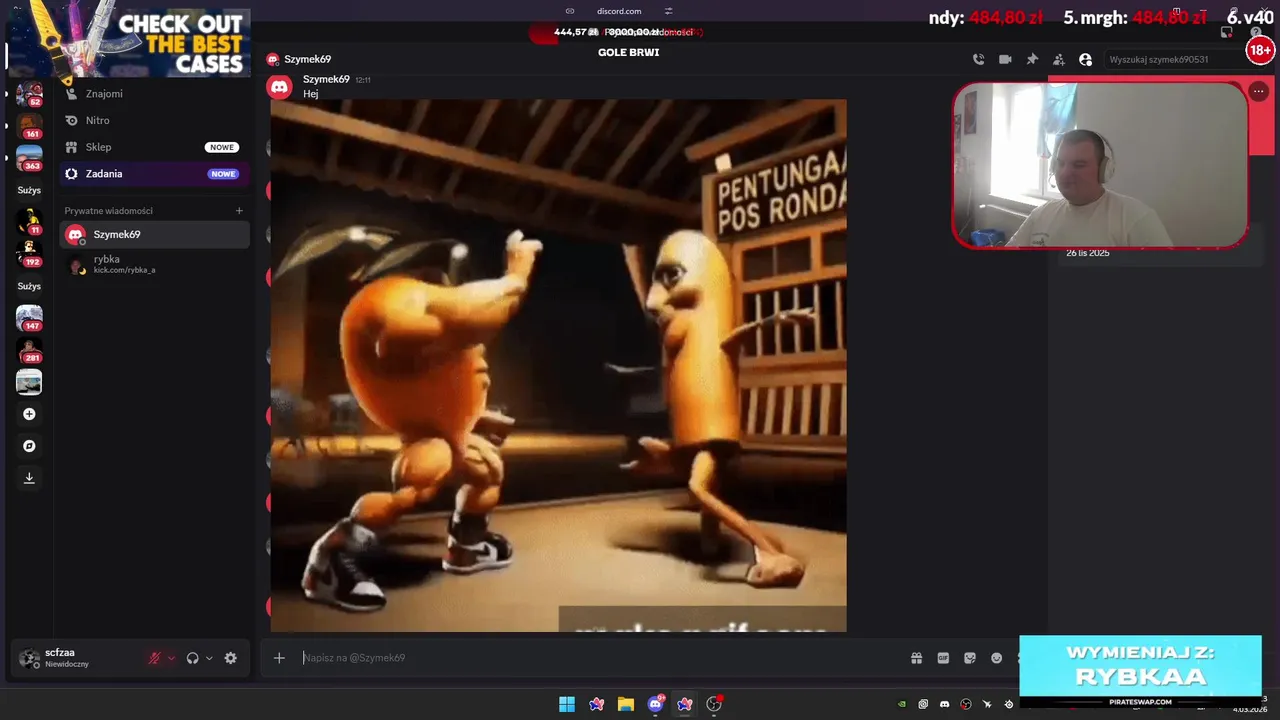This screenshot has width=1280, height=720.
Task: Click the discord.com address bar text
Action: 619,11
